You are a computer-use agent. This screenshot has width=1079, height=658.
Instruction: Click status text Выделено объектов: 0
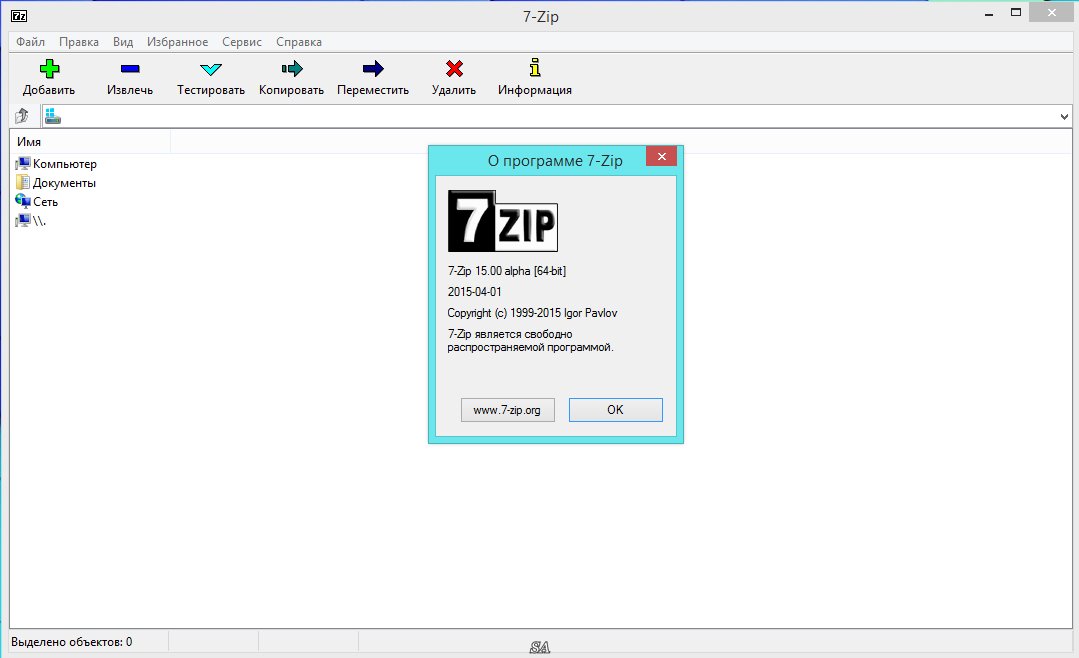click(72, 642)
